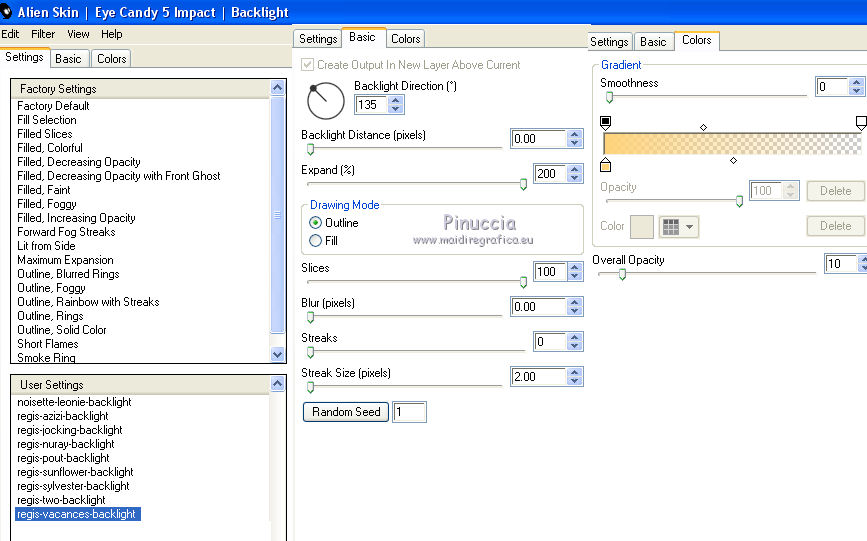Open the color grid palette dropdown

point(678,227)
